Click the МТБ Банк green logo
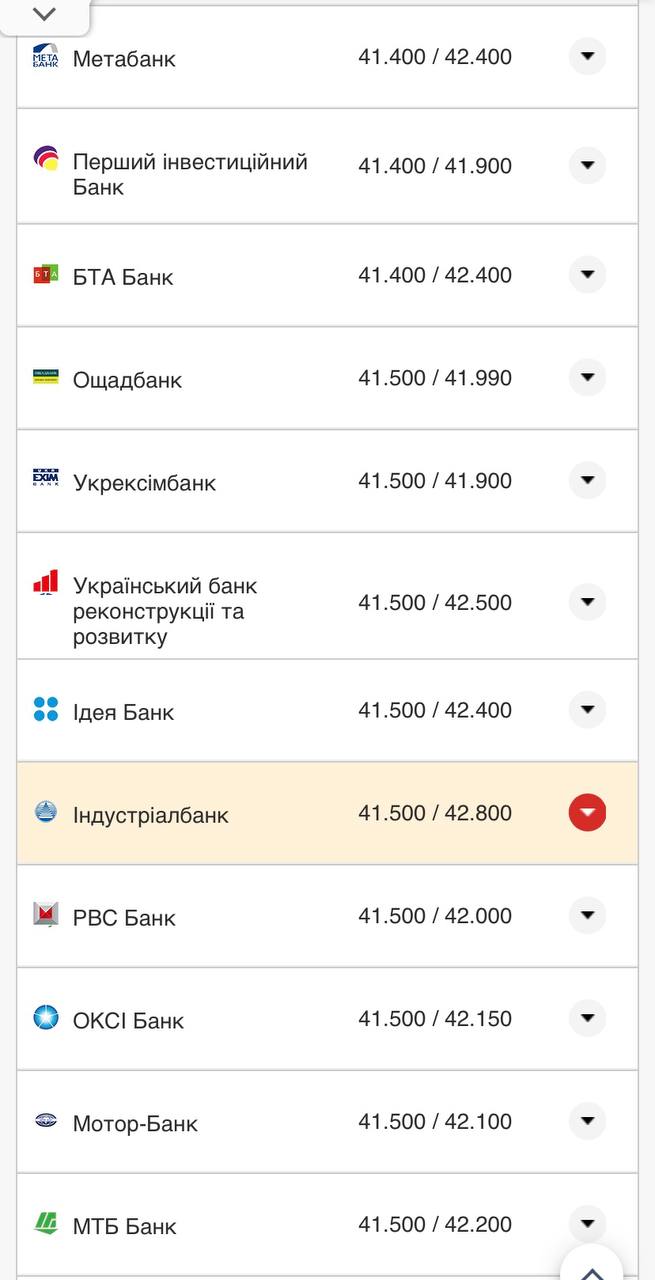 (x=45, y=1221)
